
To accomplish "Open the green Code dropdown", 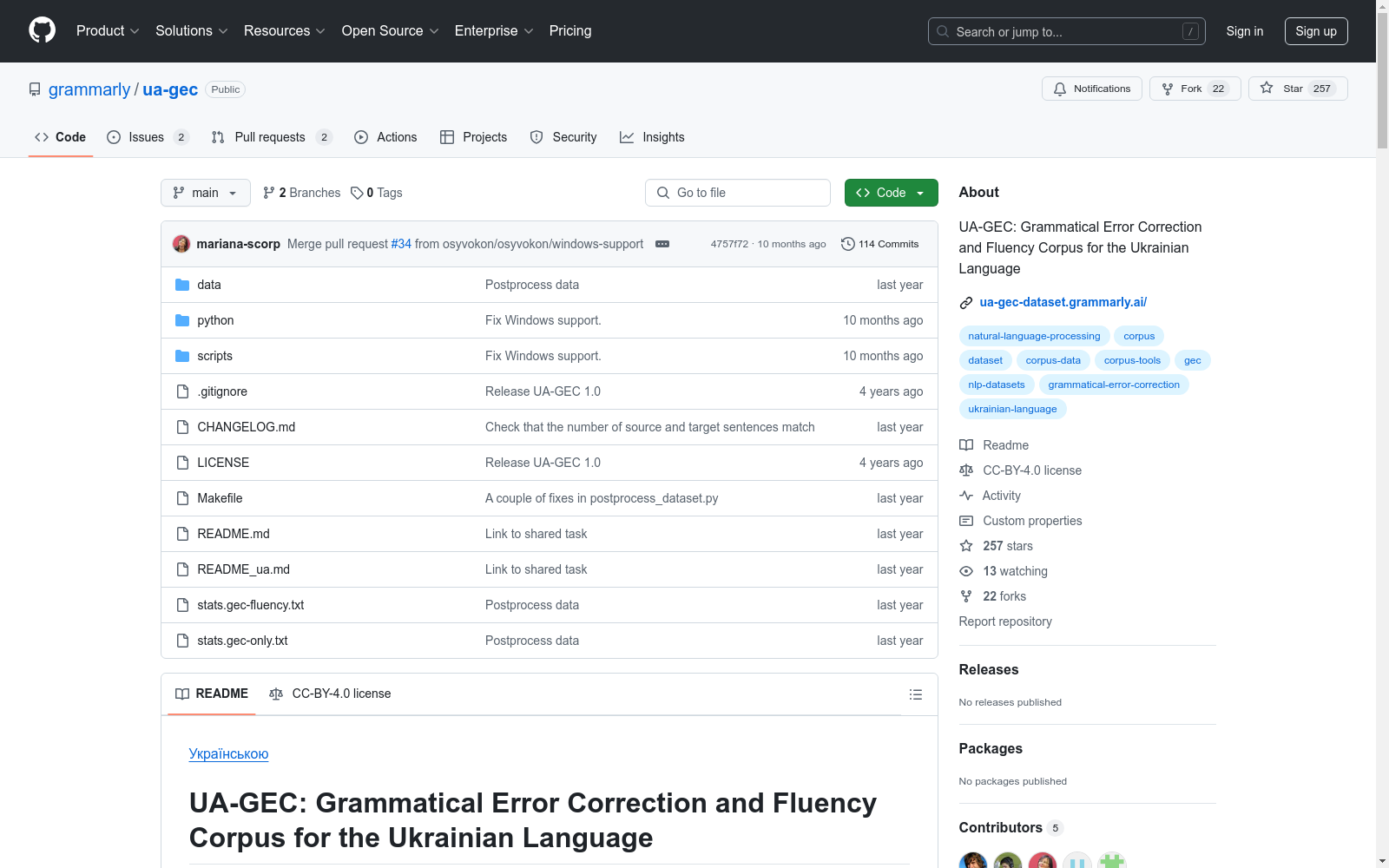I will pyautogui.click(x=891, y=193).
